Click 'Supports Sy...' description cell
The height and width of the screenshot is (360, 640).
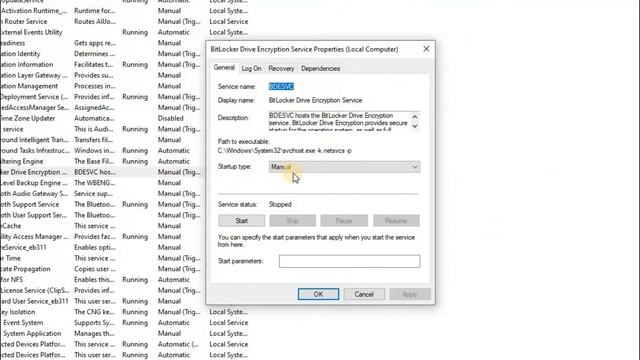click(94, 323)
